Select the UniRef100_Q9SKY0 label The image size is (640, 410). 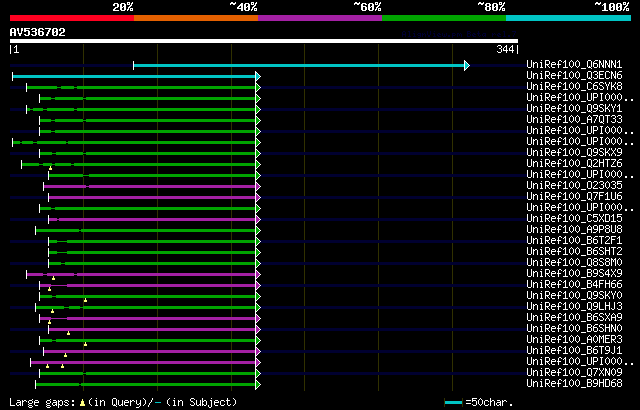[x=574, y=296]
